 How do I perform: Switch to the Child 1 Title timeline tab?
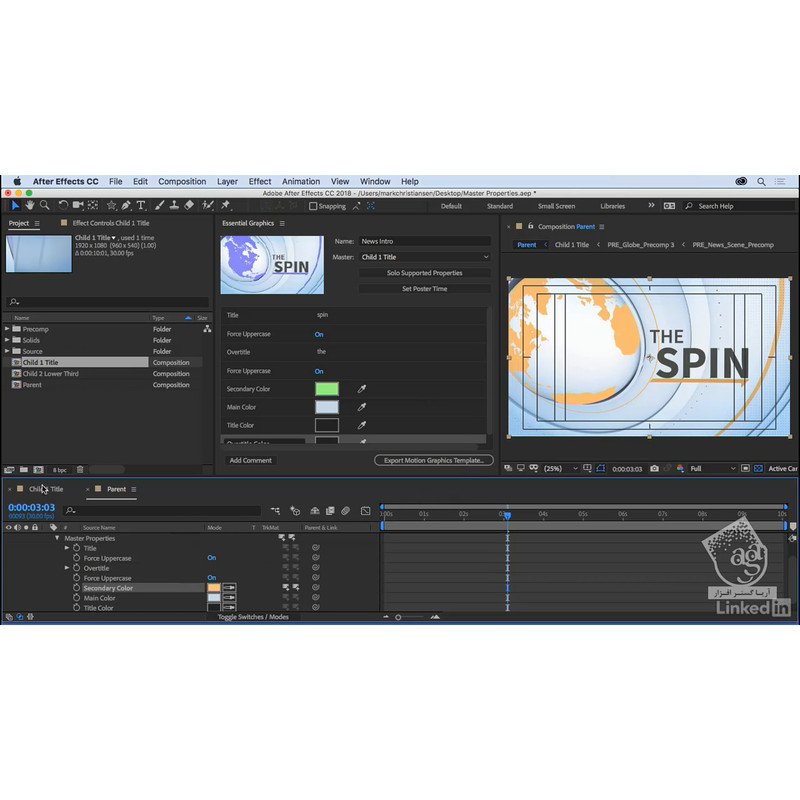pyautogui.click(x=46, y=489)
